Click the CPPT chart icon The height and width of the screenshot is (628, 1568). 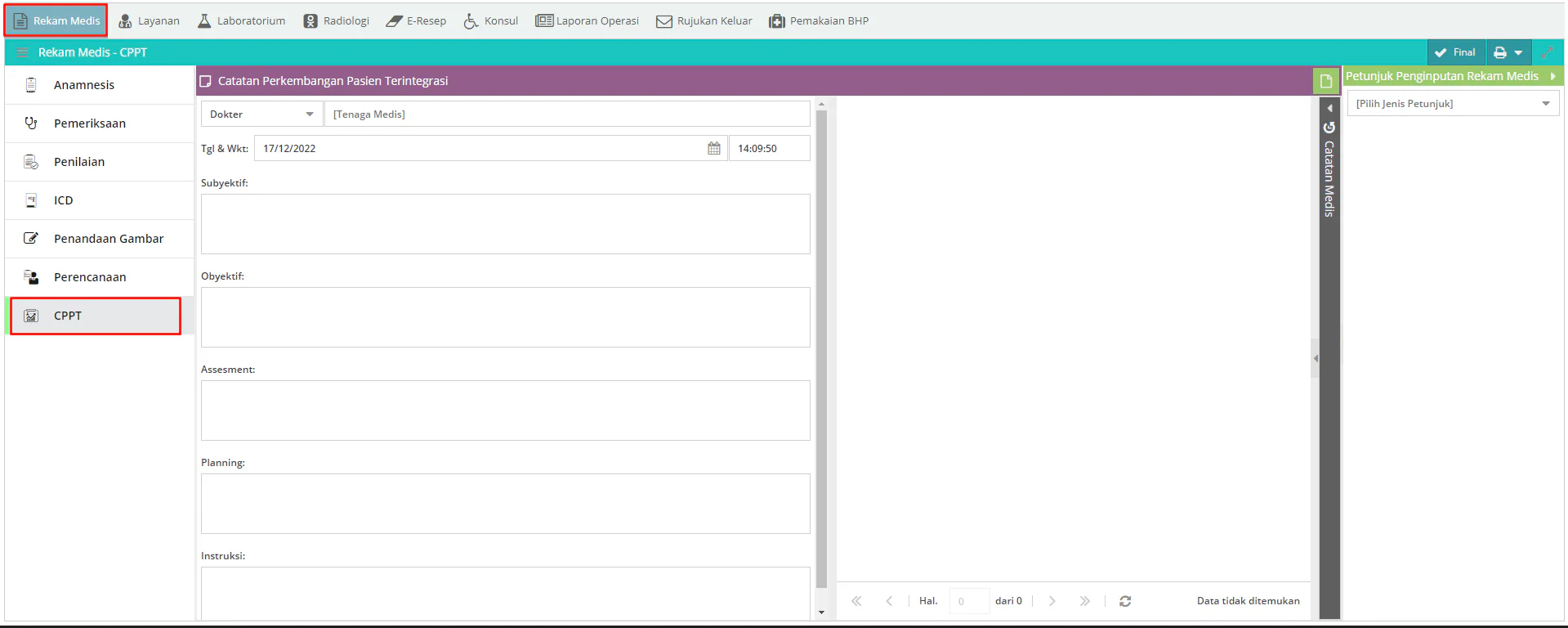click(31, 316)
